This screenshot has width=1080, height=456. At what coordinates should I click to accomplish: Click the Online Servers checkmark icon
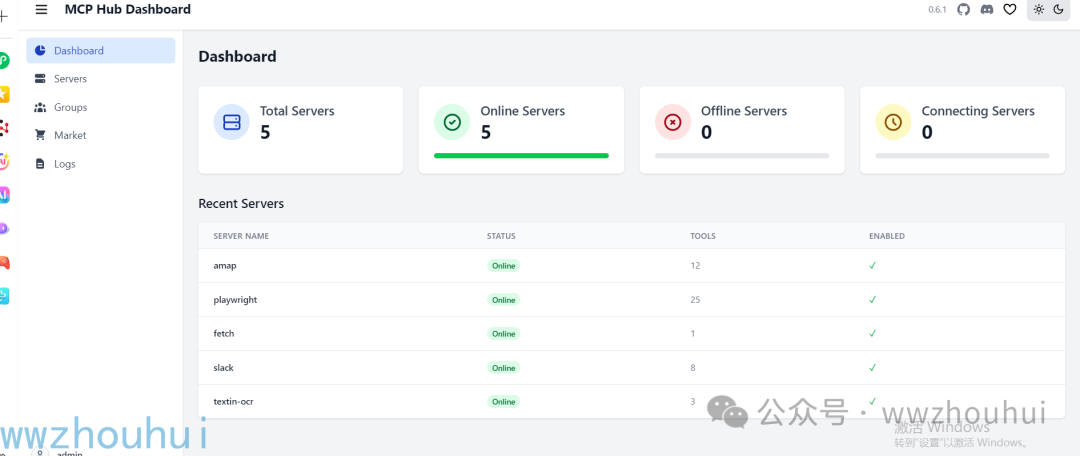point(452,122)
